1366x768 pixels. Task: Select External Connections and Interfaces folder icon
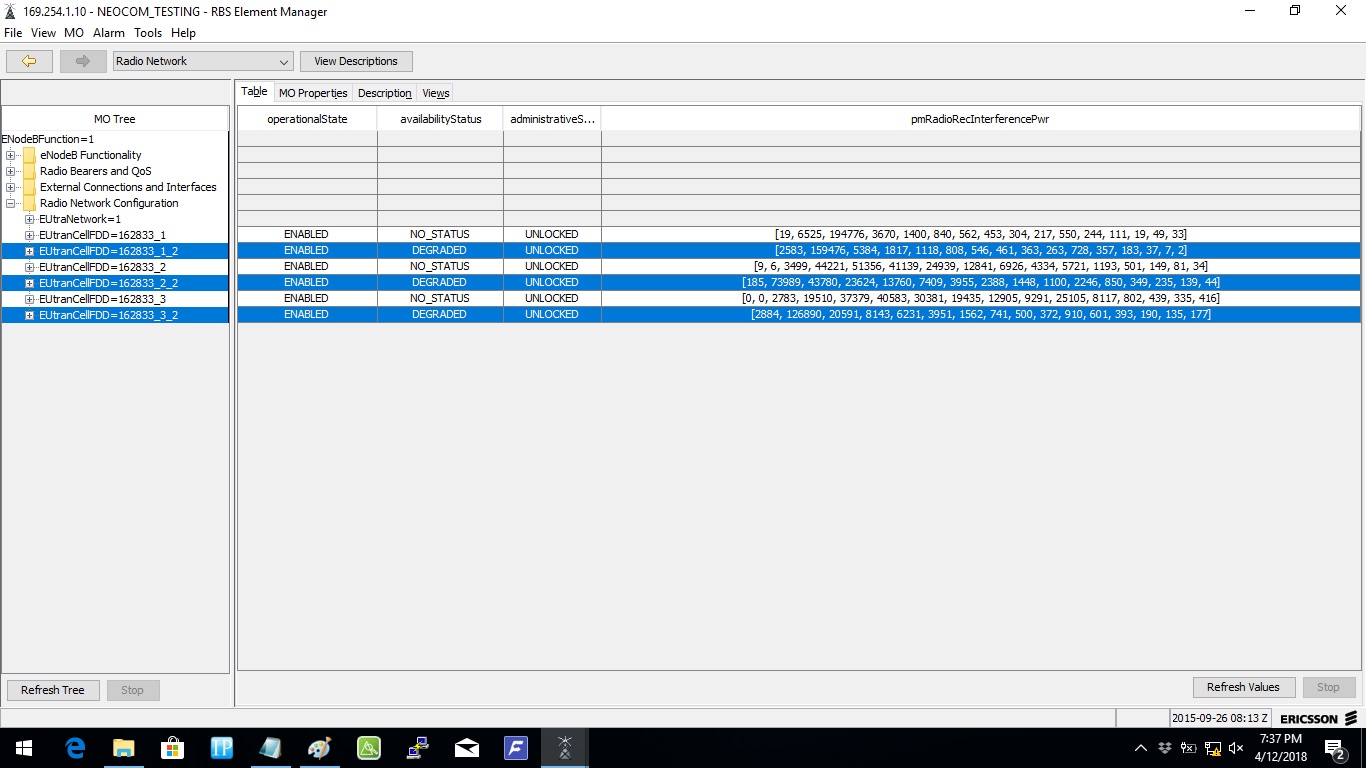(x=29, y=187)
